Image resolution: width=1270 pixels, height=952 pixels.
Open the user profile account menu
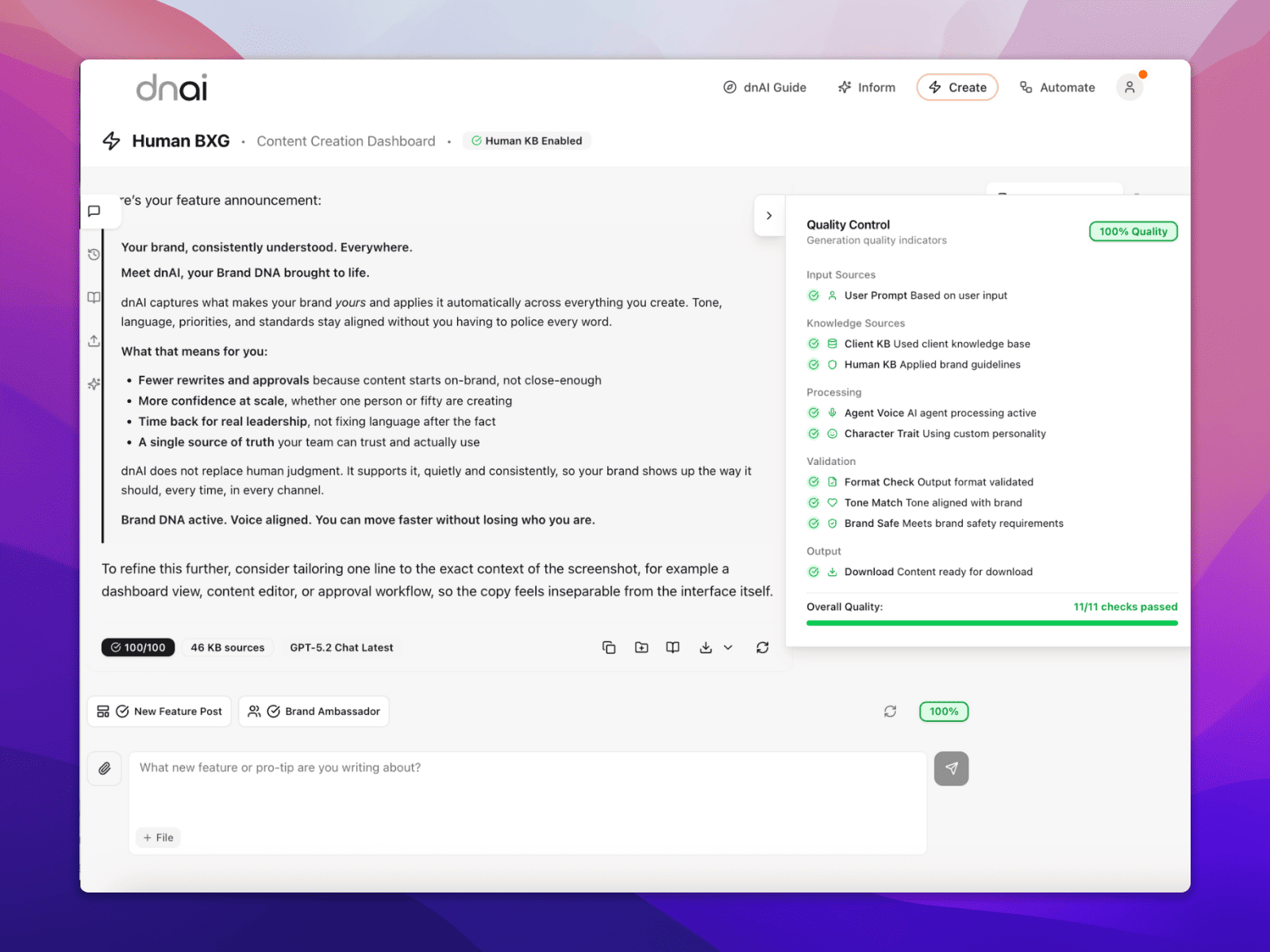coord(1129,87)
